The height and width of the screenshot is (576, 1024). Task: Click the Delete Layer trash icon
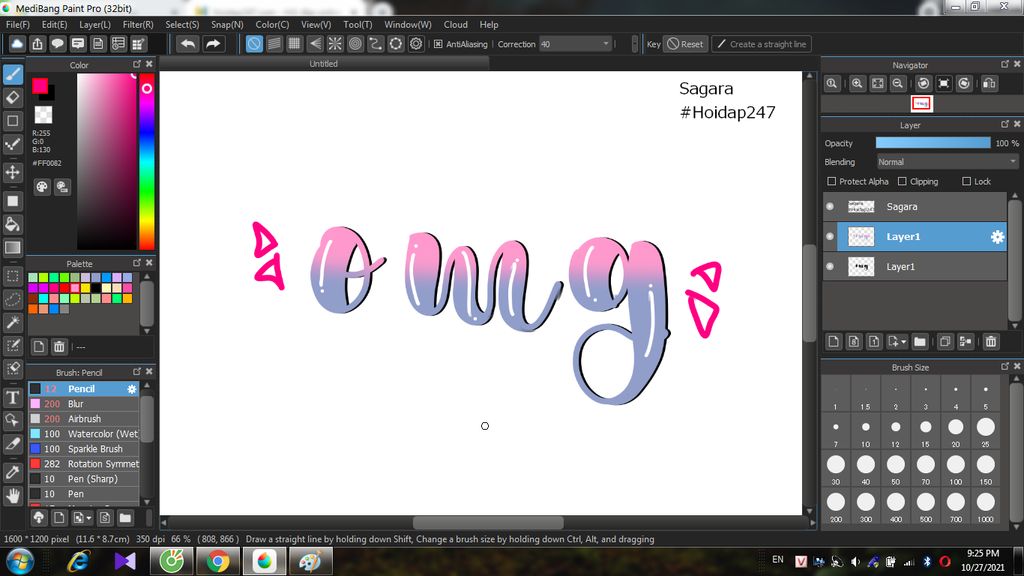tap(990, 342)
